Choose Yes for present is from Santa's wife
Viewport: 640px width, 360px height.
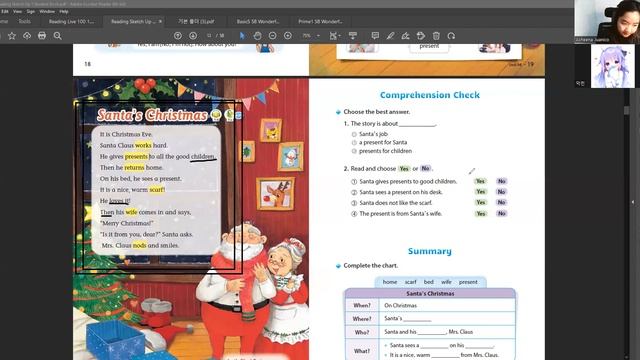[x=481, y=213]
